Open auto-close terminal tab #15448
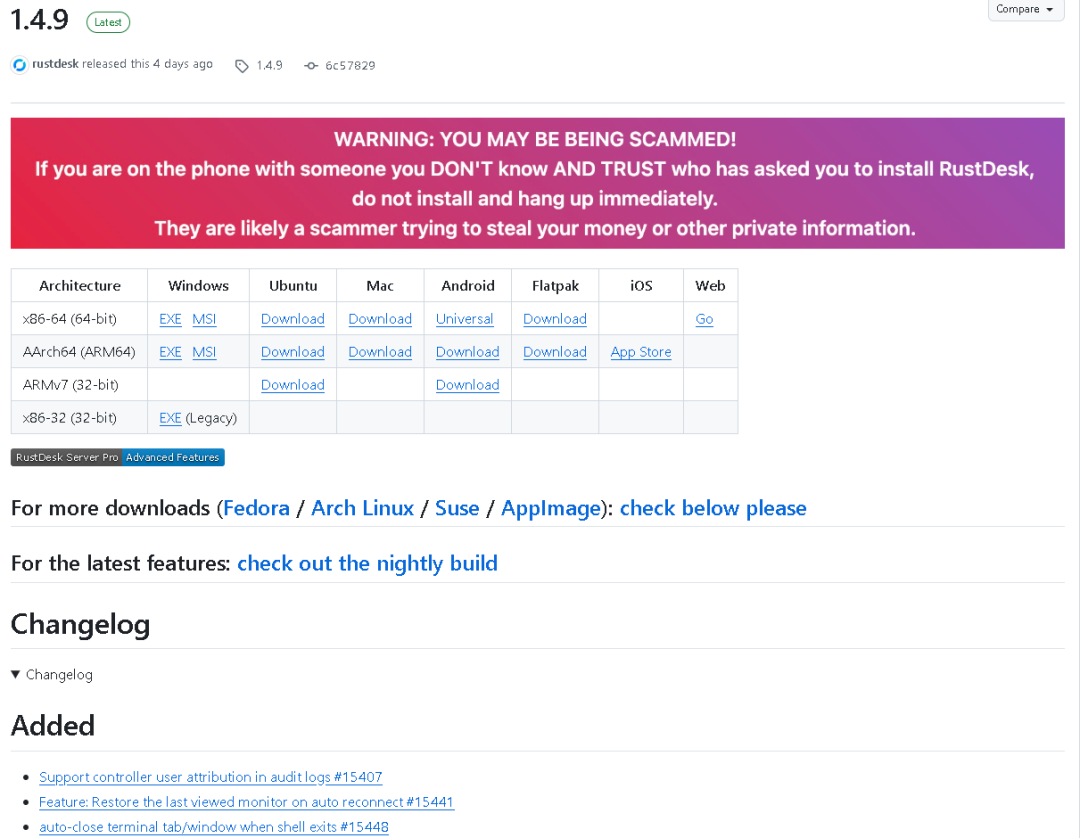The width and height of the screenshot is (1080, 838). coord(214,826)
